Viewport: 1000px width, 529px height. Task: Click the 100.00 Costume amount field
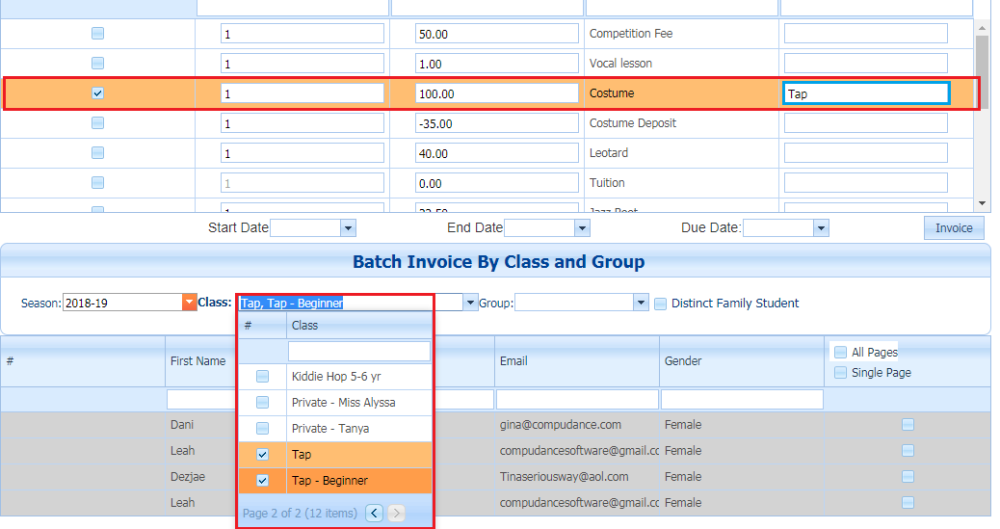(497, 94)
